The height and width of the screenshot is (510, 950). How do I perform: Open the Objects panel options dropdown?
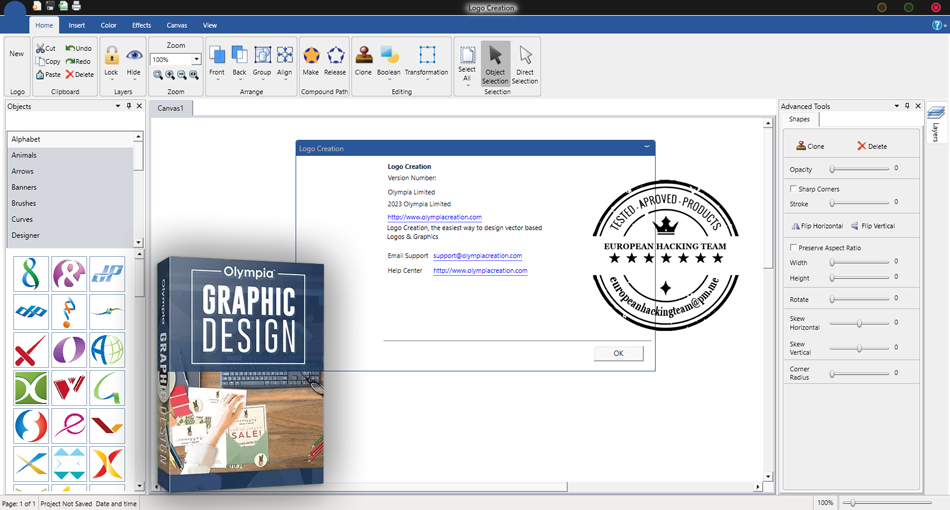tap(118, 106)
